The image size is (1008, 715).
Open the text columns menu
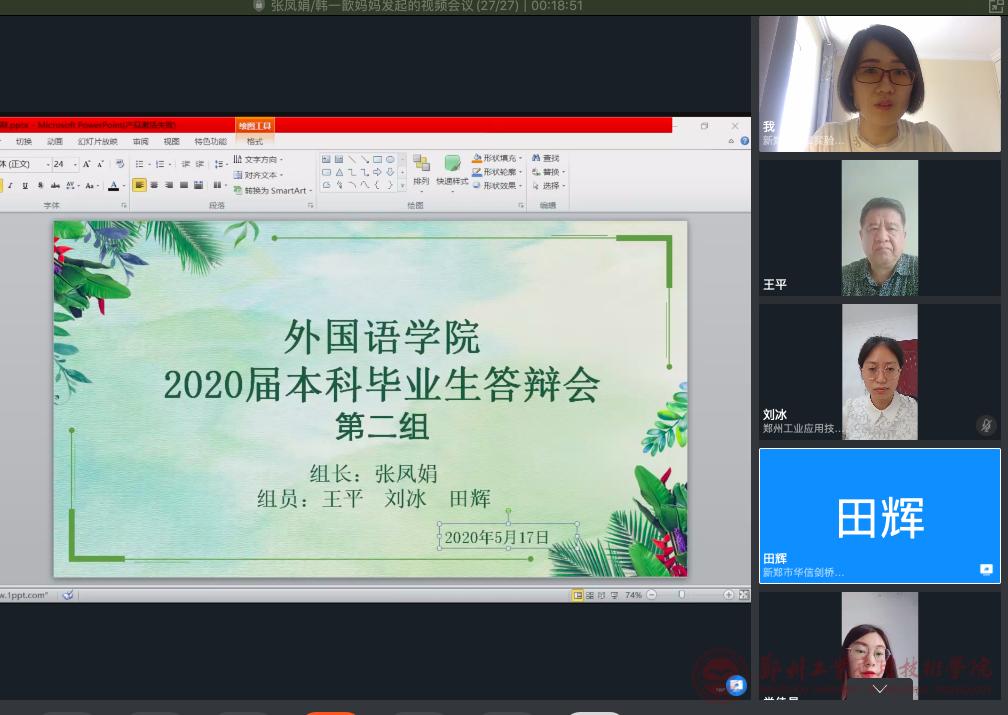[x=219, y=185]
